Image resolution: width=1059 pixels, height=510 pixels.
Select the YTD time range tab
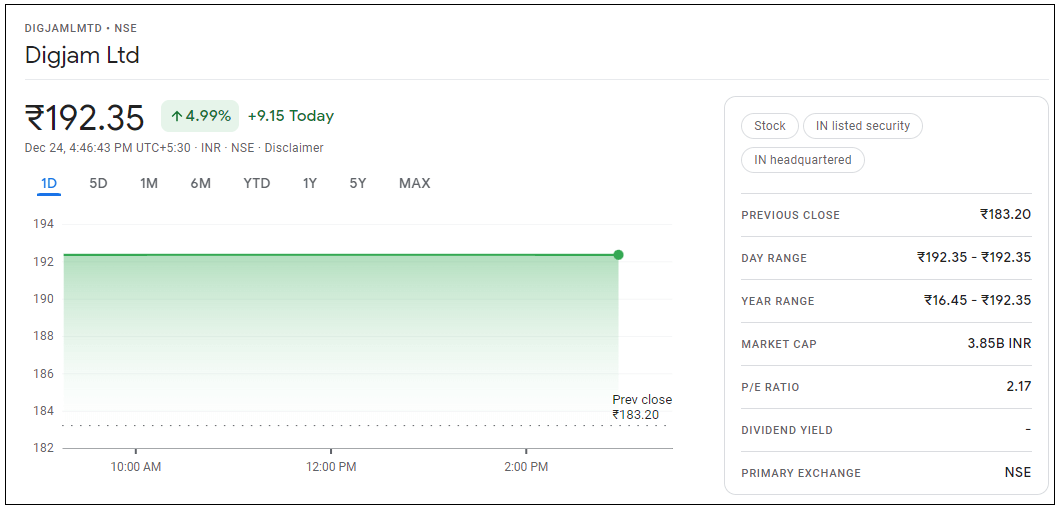pyautogui.click(x=257, y=183)
